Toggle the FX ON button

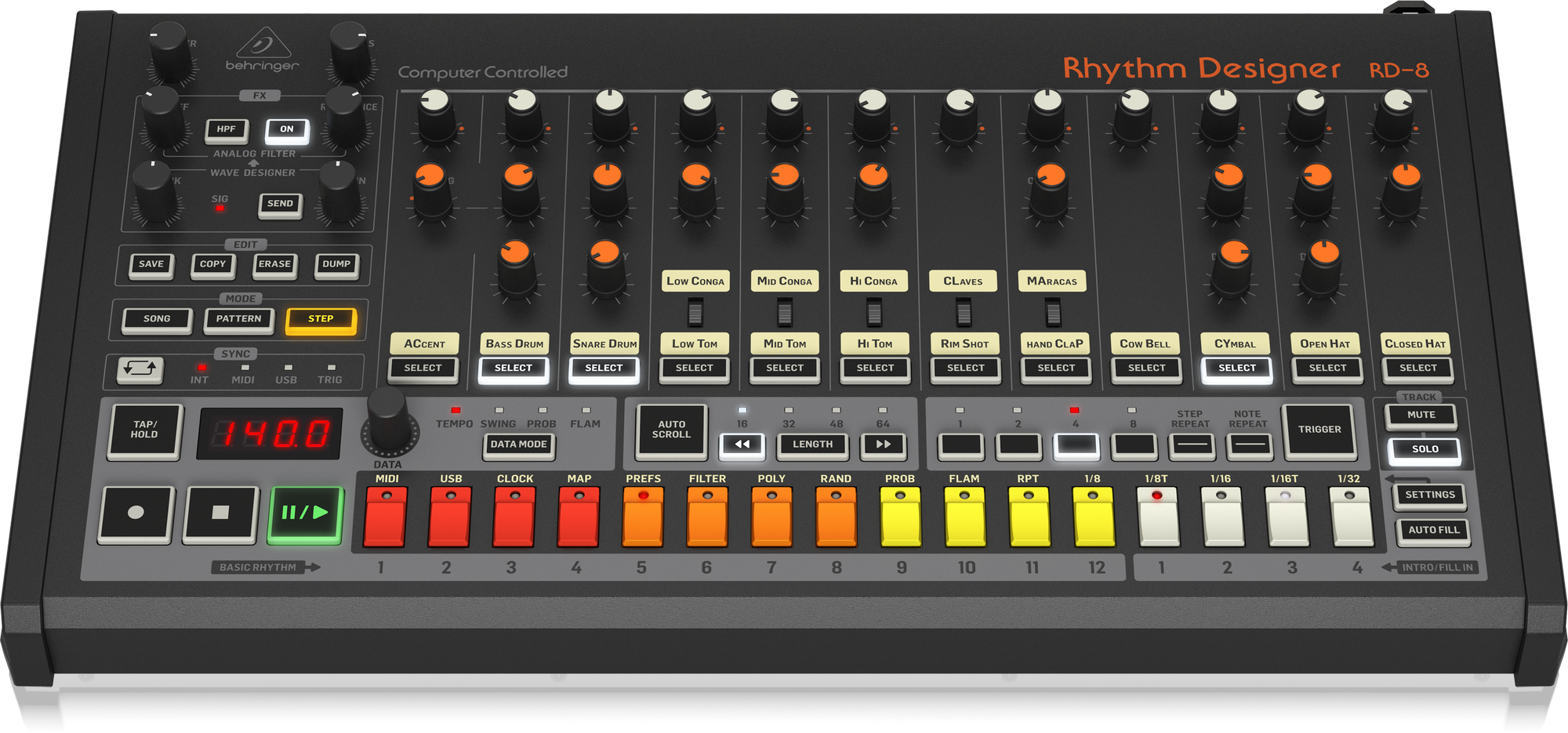(x=287, y=130)
